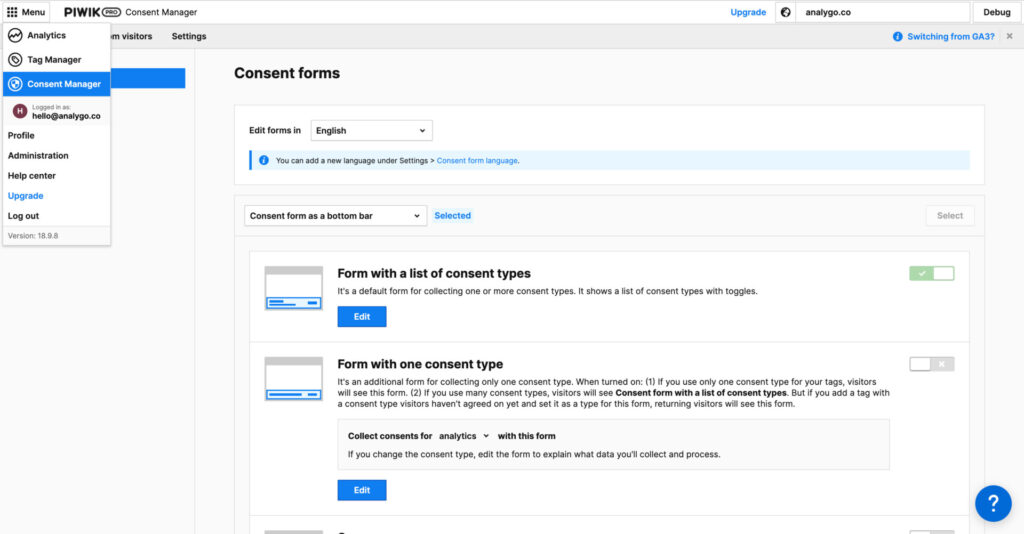Disable the Form with a list of consent types toggle
The image size is (1024, 534).
point(932,274)
